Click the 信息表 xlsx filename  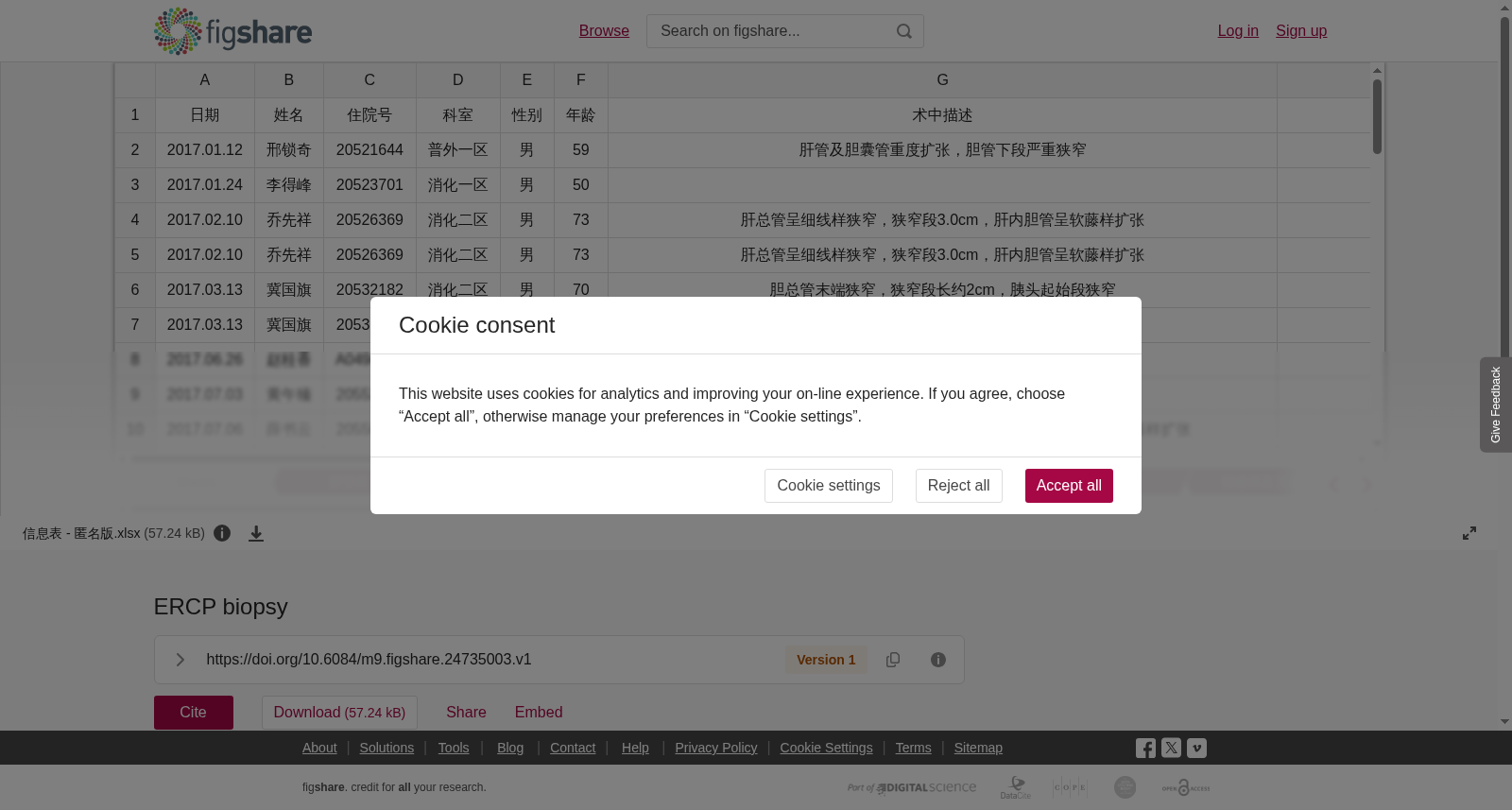pos(81,533)
